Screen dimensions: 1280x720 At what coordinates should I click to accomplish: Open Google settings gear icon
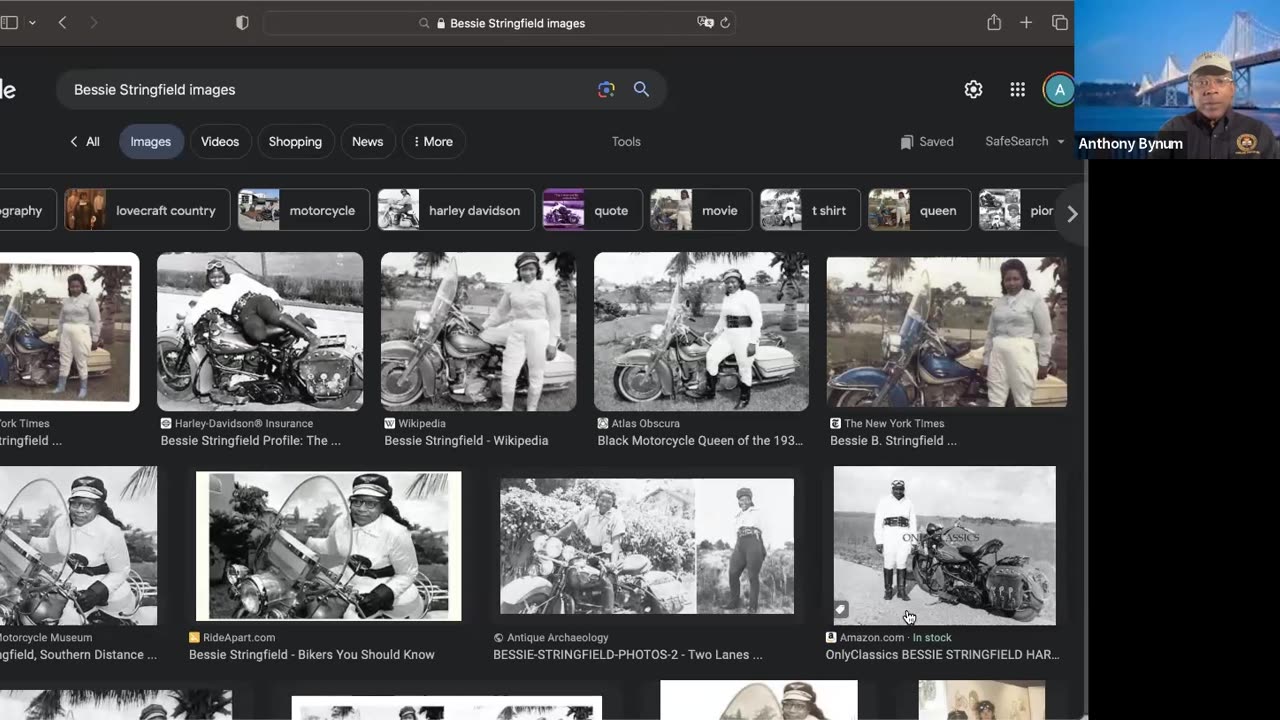[x=973, y=90]
